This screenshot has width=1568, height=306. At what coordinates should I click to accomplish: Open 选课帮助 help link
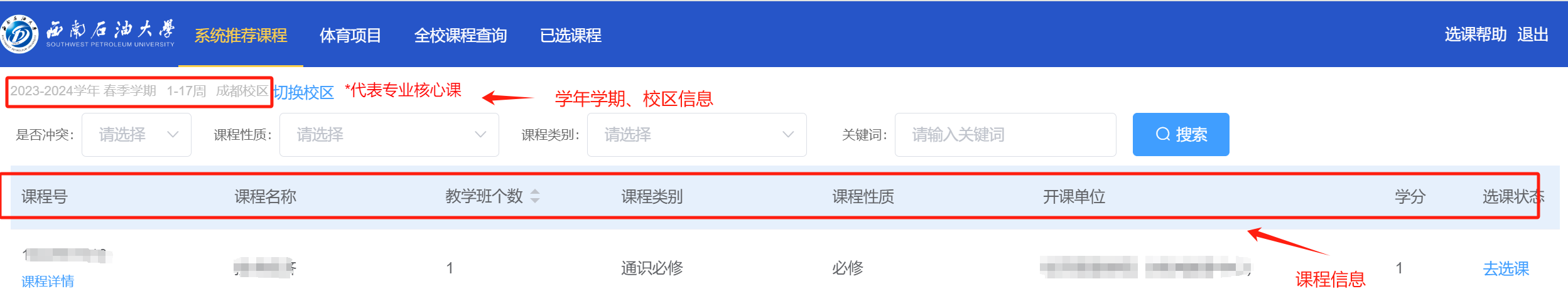click(x=1475, y=34)
